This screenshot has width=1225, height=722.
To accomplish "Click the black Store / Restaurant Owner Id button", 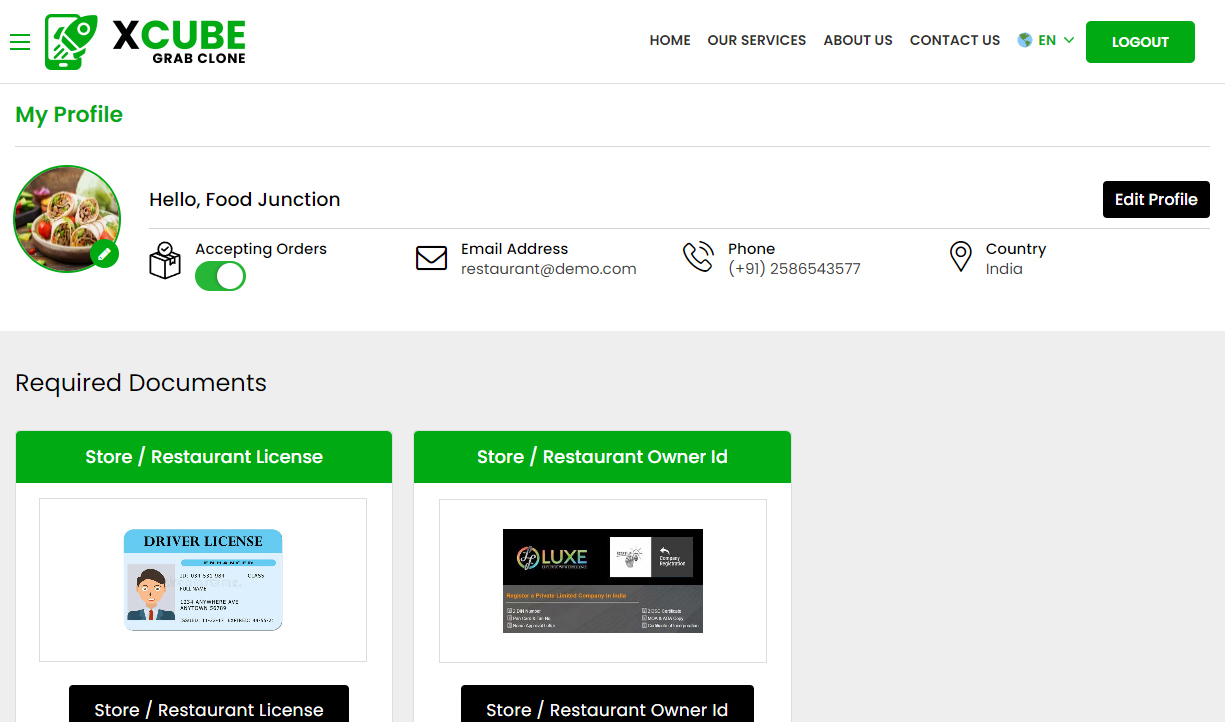I will [607, 708].
